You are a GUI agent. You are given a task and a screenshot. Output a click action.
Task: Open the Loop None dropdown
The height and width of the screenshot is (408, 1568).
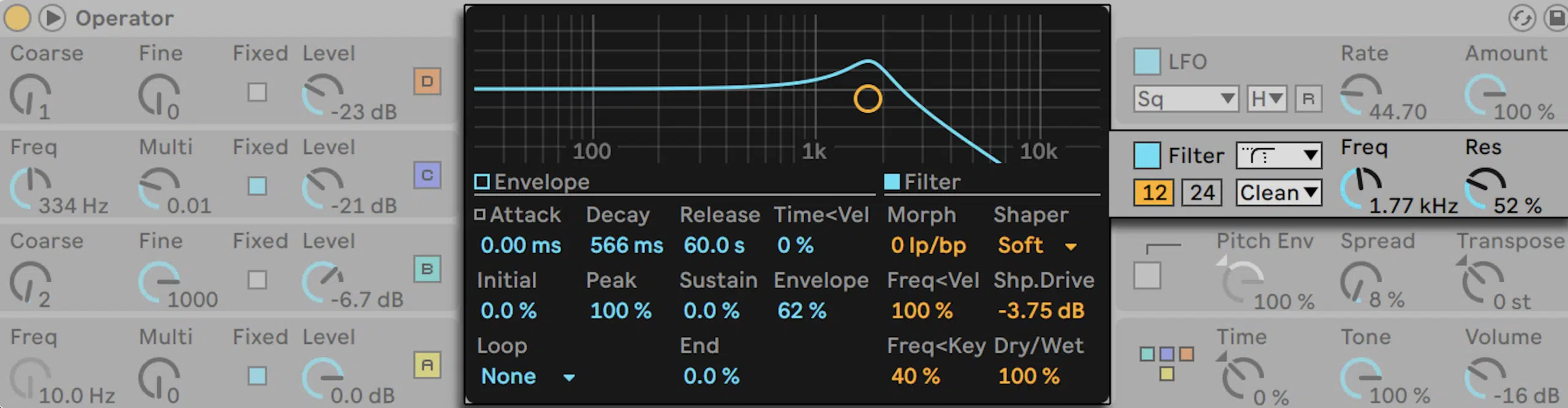pyautogui.click(x=527, y=376)
